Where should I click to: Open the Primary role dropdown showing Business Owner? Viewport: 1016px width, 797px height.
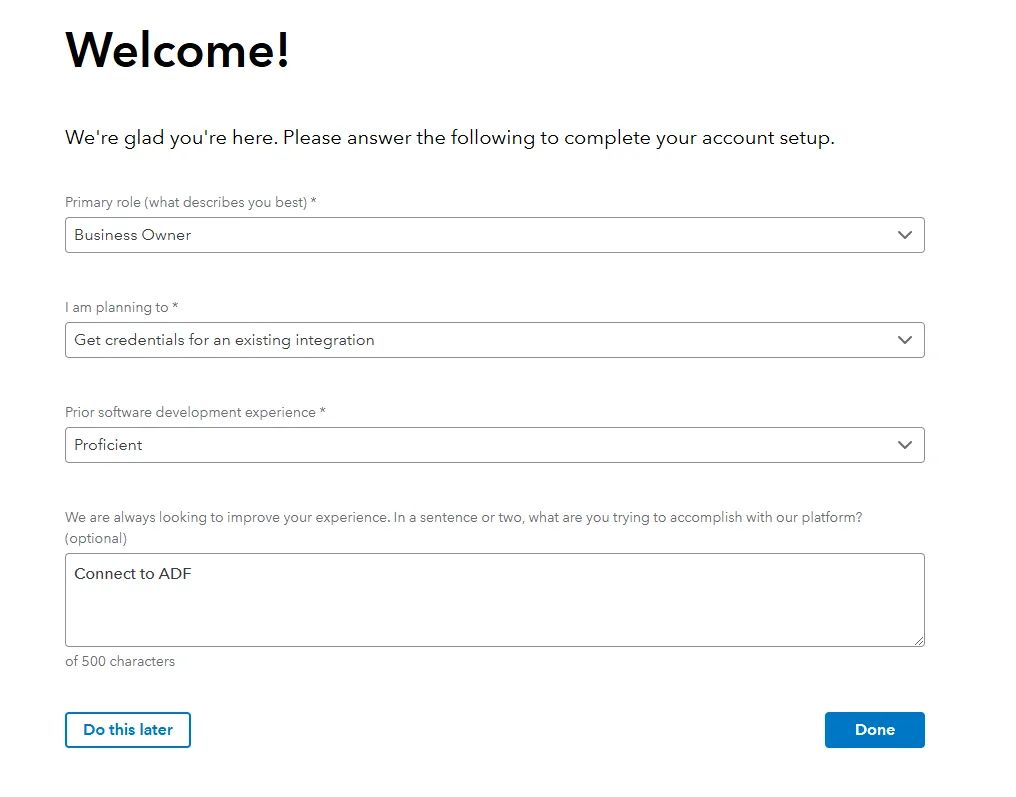click(x=494, y=235)
